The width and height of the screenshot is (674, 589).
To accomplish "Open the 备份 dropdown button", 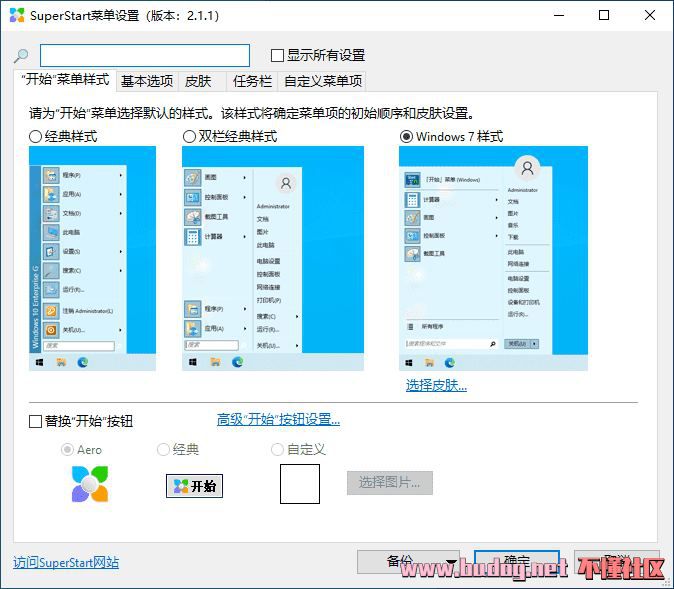I will tap(408, 562).
